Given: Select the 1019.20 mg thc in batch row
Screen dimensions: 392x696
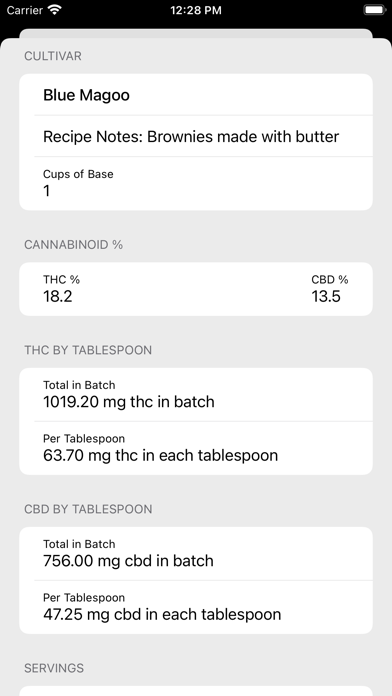Looking at the screenshot, I should click(x=196, y=395).
